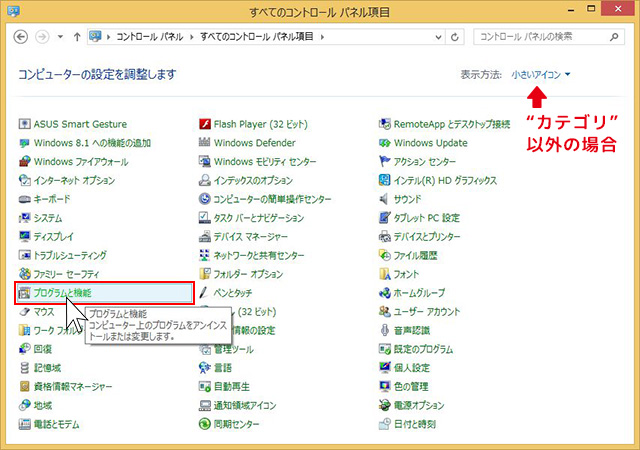Screen dimensions: 640x450
Task: Open the ファミリー セーフティ item
Action: 66,274
